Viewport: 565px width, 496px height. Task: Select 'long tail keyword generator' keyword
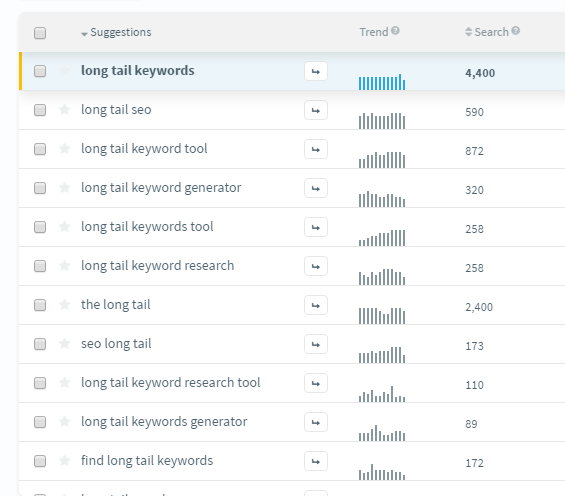click(161, 188)
